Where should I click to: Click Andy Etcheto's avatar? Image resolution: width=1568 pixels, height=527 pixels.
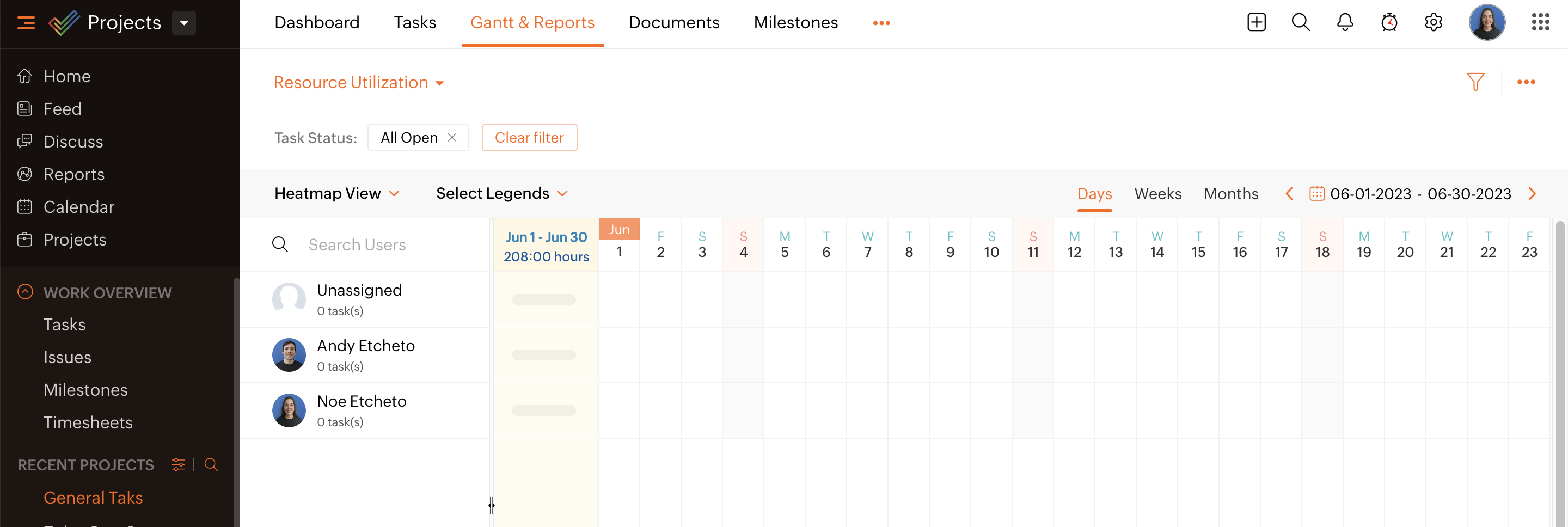coord(289,356)
